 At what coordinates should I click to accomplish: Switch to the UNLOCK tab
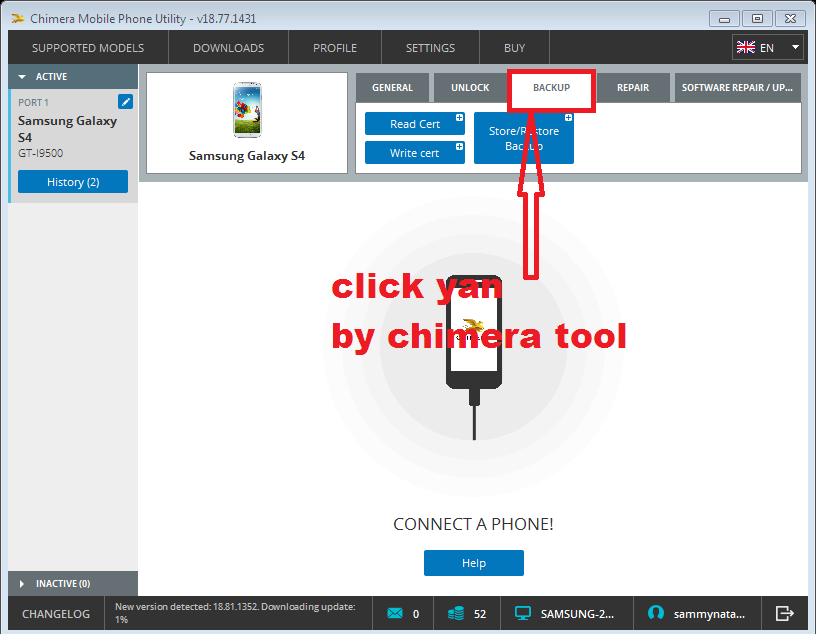coord(470,87)
